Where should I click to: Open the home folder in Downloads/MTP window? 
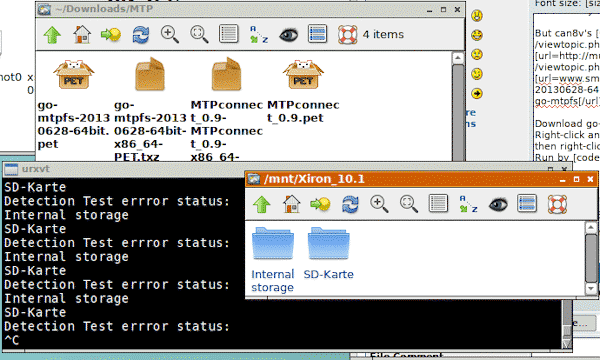point(82,35)
